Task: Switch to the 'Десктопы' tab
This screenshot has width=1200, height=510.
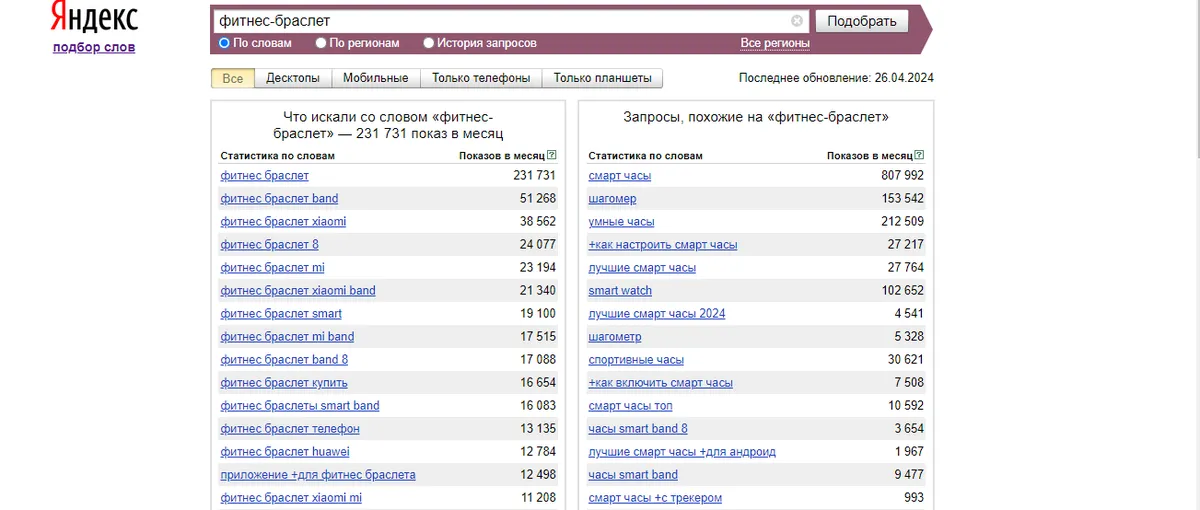Action: (293, 78)
